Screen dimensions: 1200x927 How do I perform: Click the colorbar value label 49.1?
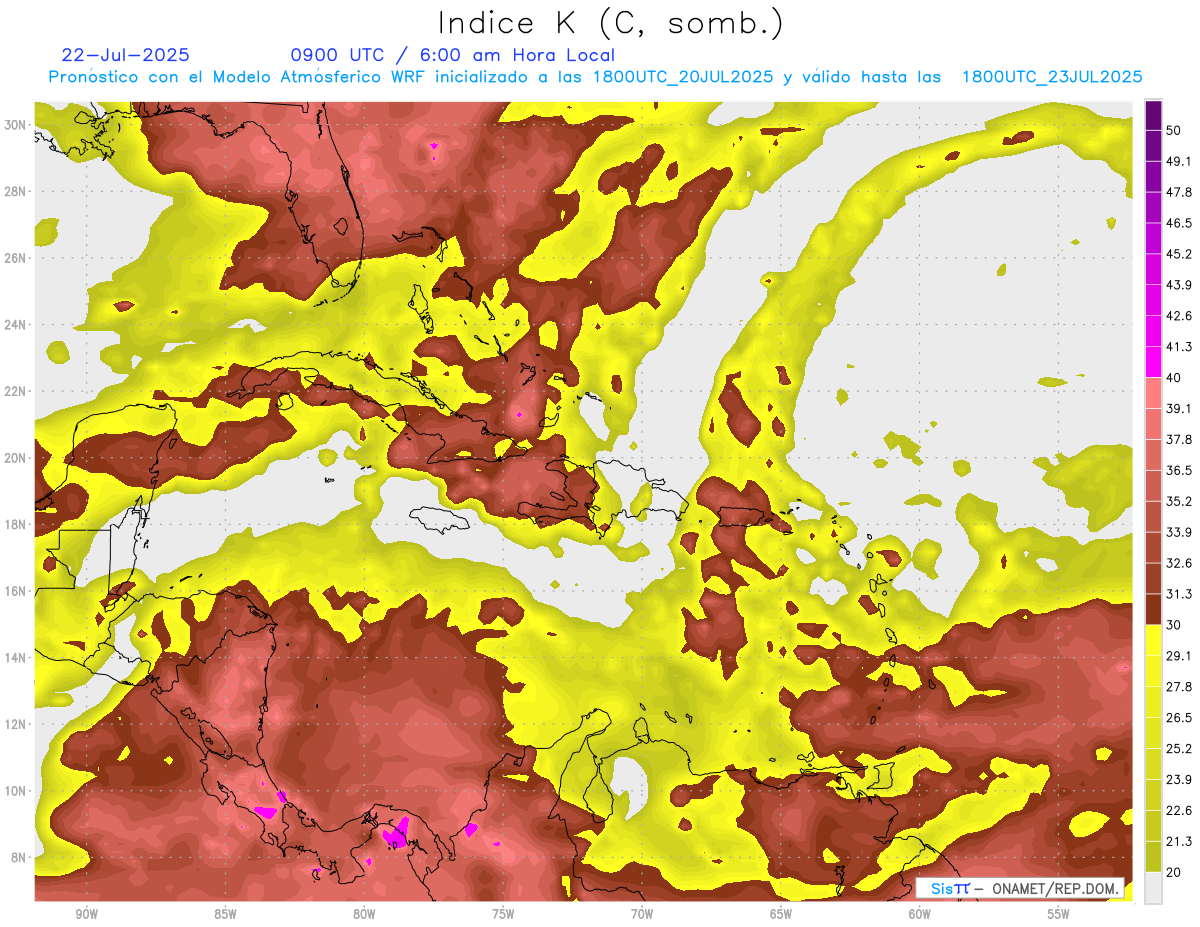point(1177,160)
